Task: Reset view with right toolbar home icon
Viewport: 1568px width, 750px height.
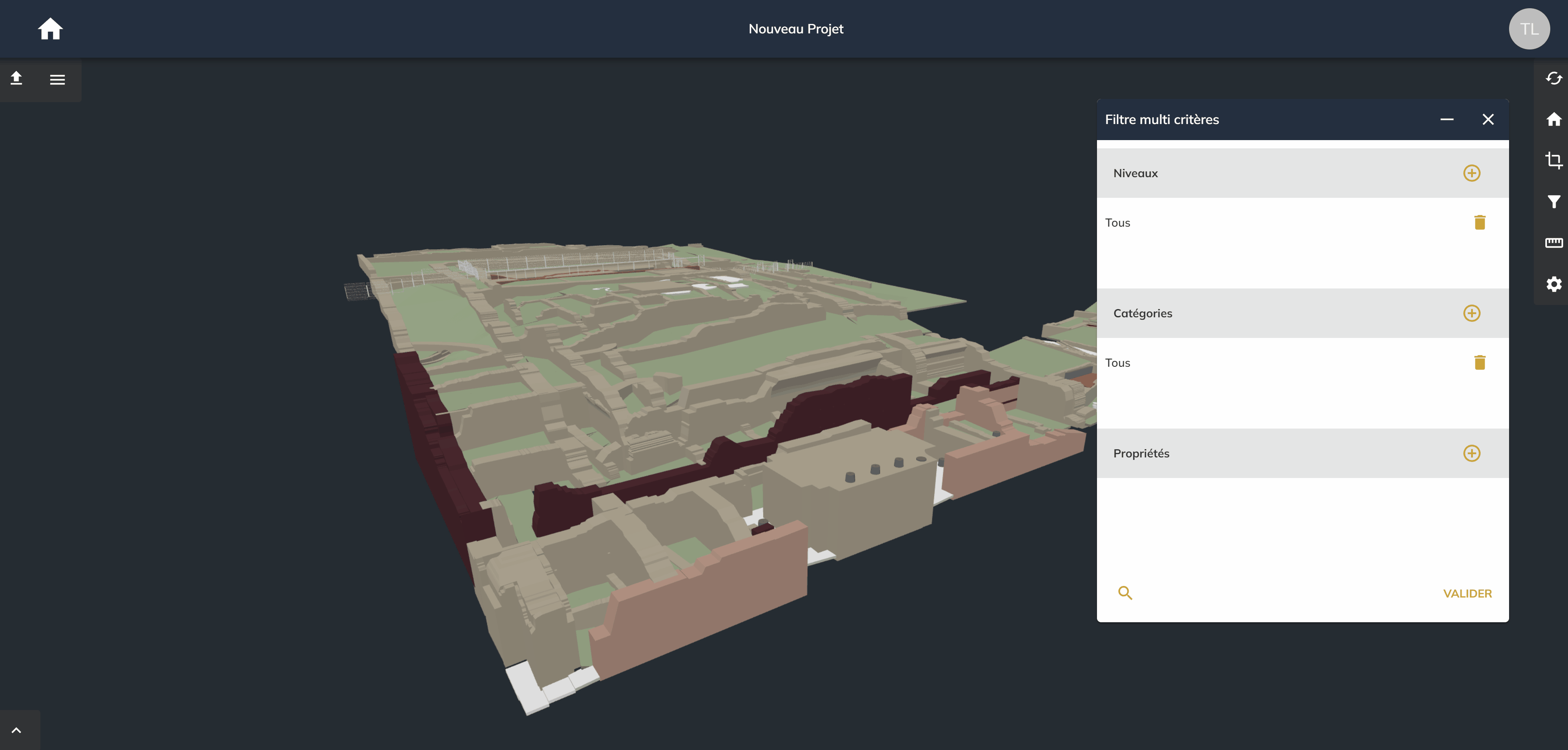Action: click(1554, 120)
